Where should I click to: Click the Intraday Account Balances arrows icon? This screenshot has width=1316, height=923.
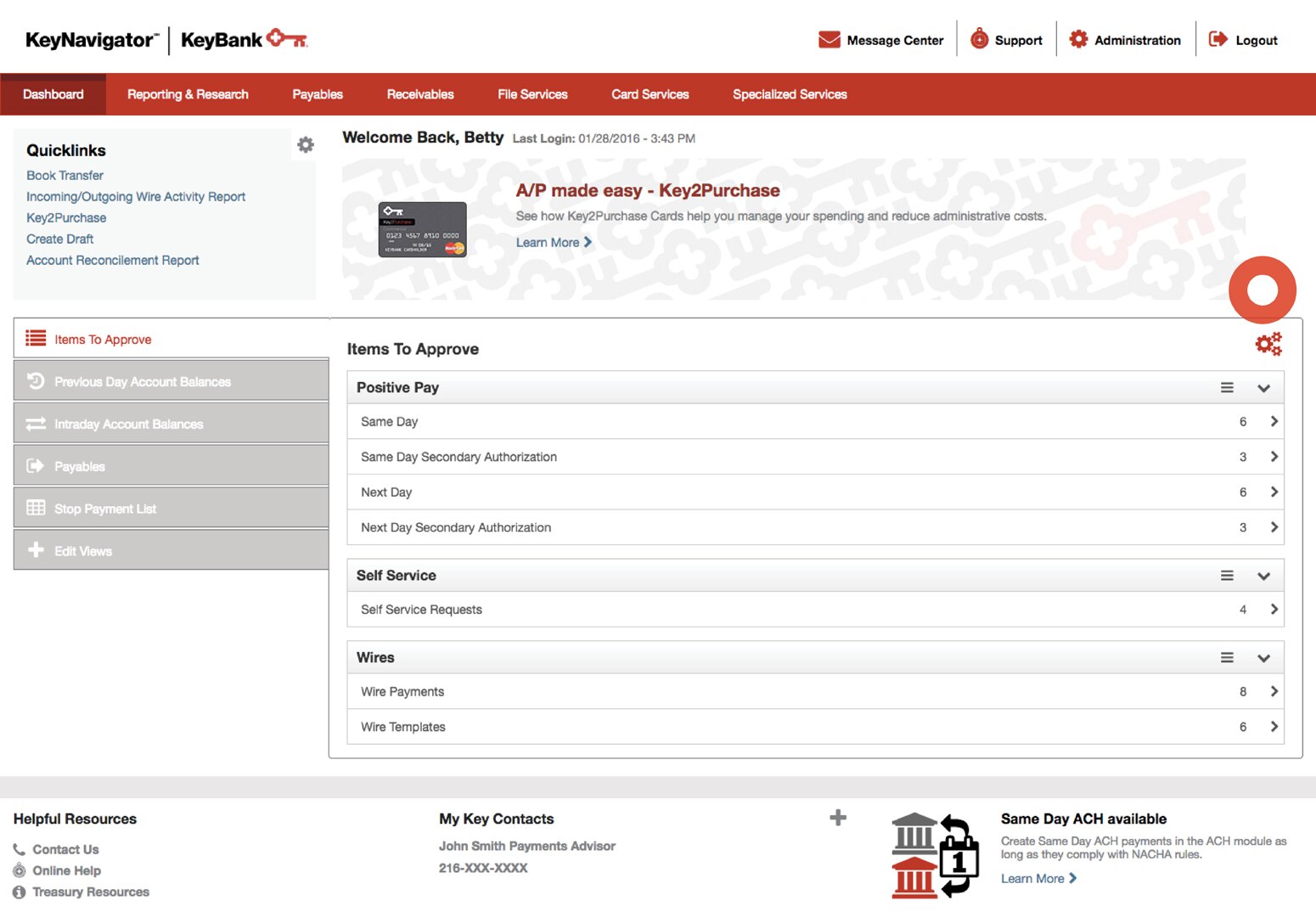[36, 423]
